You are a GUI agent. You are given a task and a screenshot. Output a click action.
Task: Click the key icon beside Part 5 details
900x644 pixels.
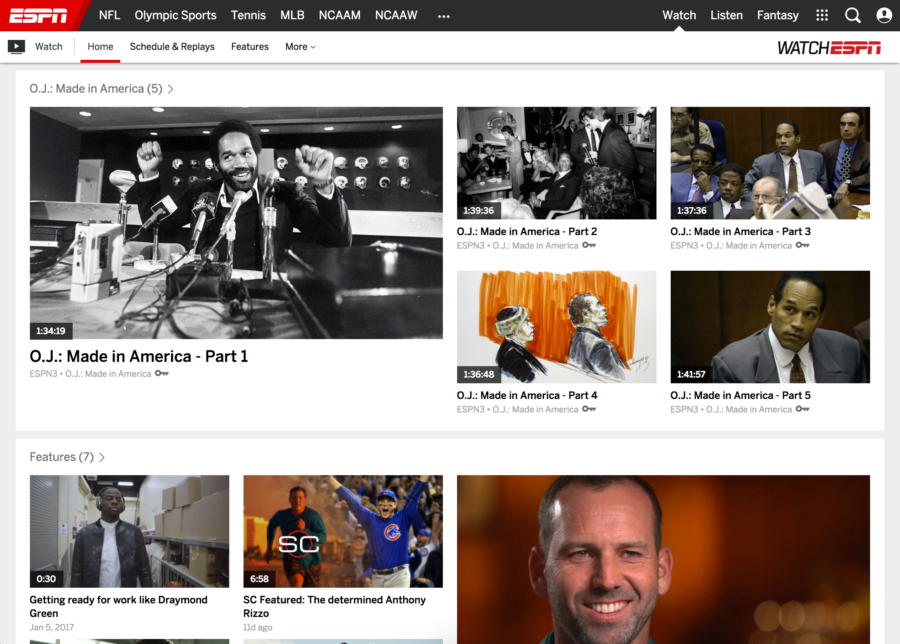click(x=802, y=409)
